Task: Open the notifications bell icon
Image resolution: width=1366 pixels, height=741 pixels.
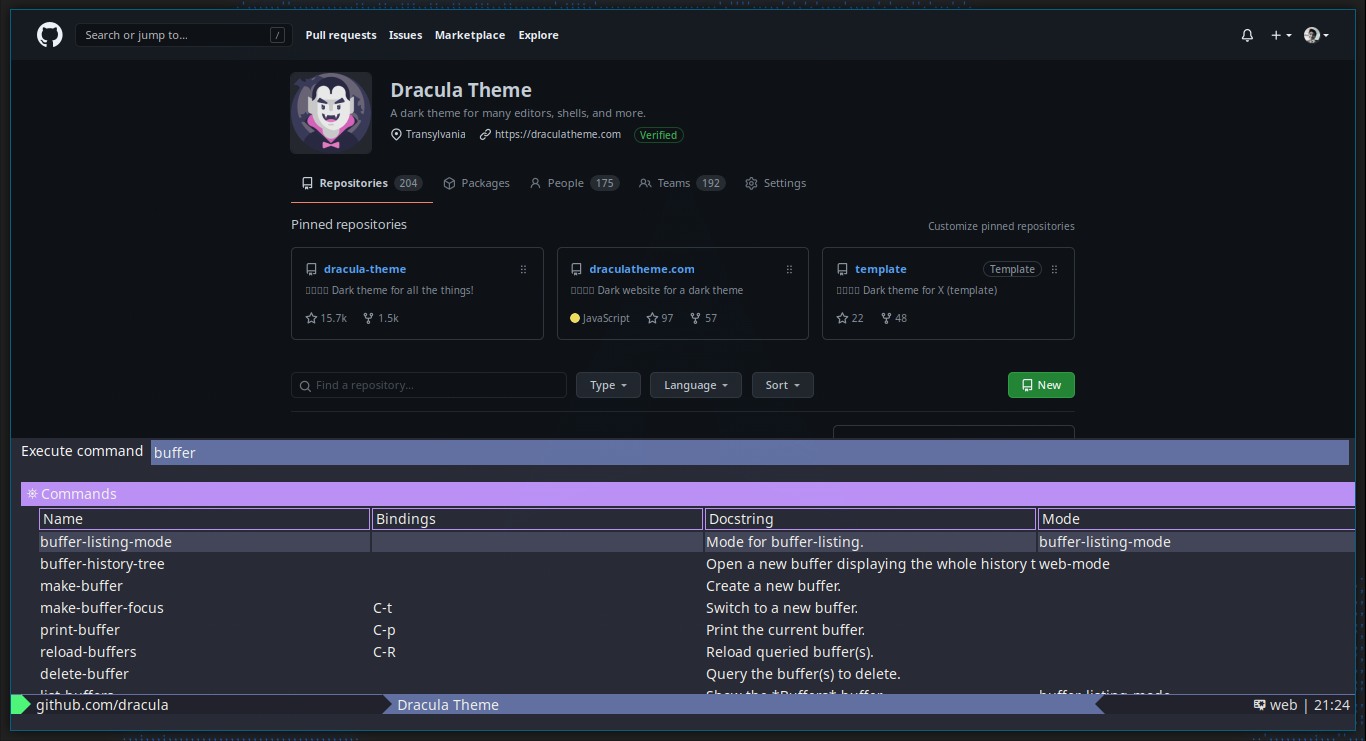Action: tap(1247, 35)
